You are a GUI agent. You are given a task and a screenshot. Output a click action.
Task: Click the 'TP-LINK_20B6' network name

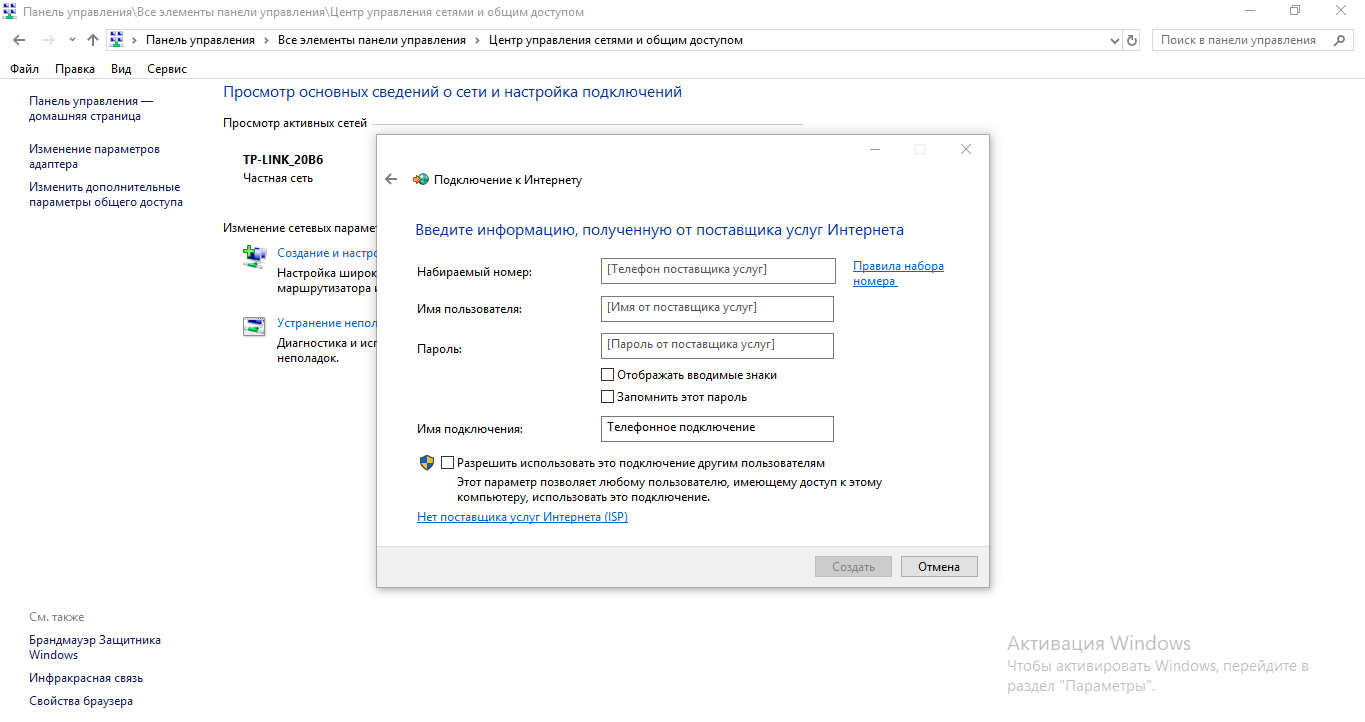point(283,160)
